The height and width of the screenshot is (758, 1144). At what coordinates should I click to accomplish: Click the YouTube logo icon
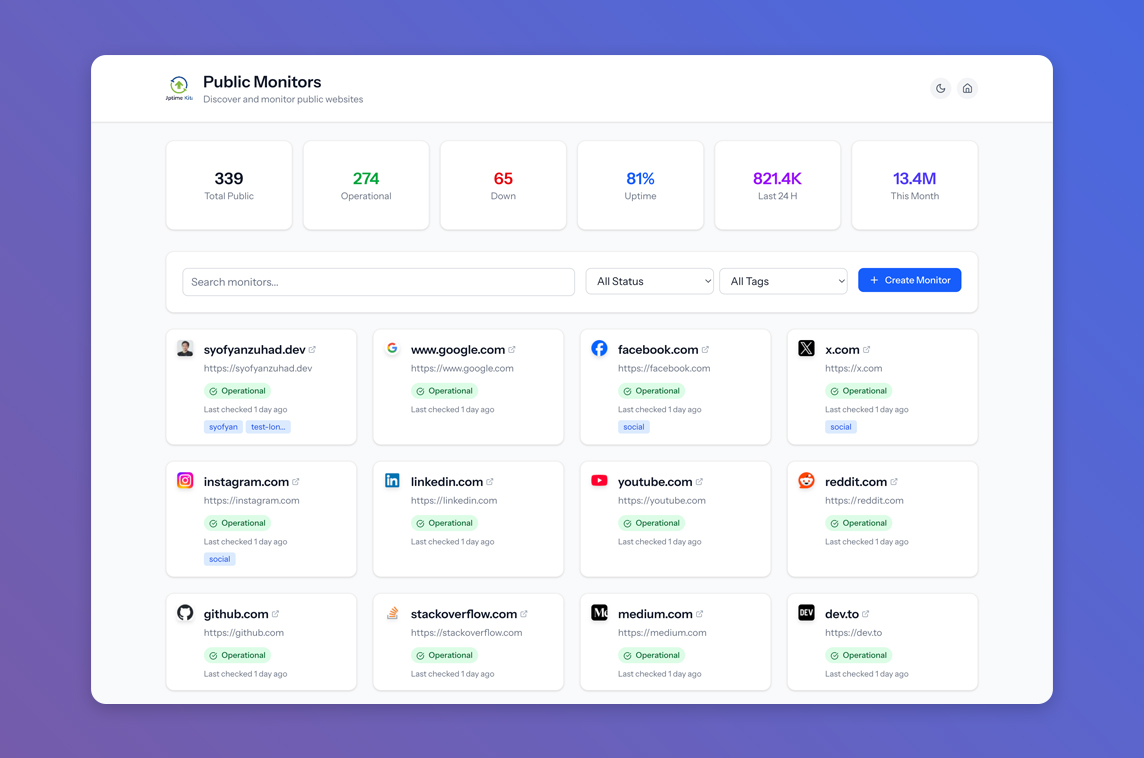point(599,480)
